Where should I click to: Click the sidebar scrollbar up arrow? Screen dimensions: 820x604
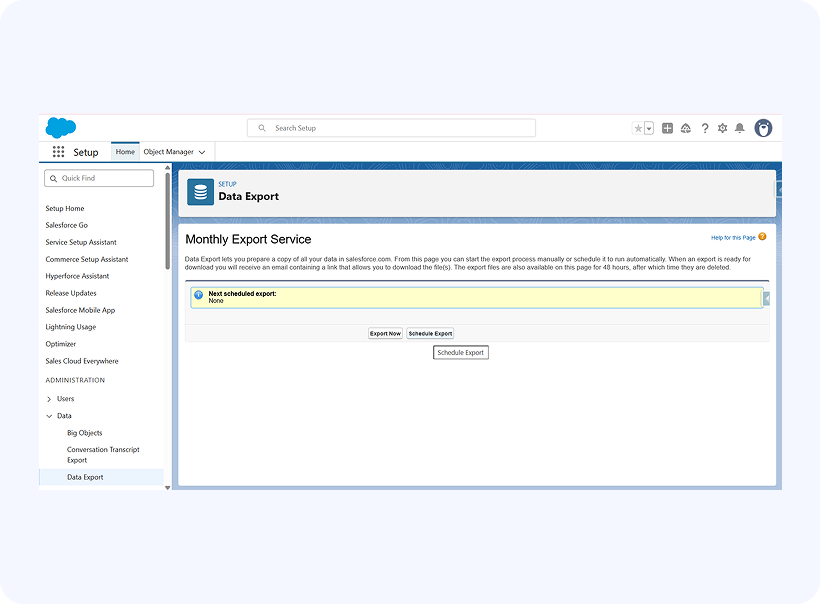pyautogui.click(x=168, y=168)
